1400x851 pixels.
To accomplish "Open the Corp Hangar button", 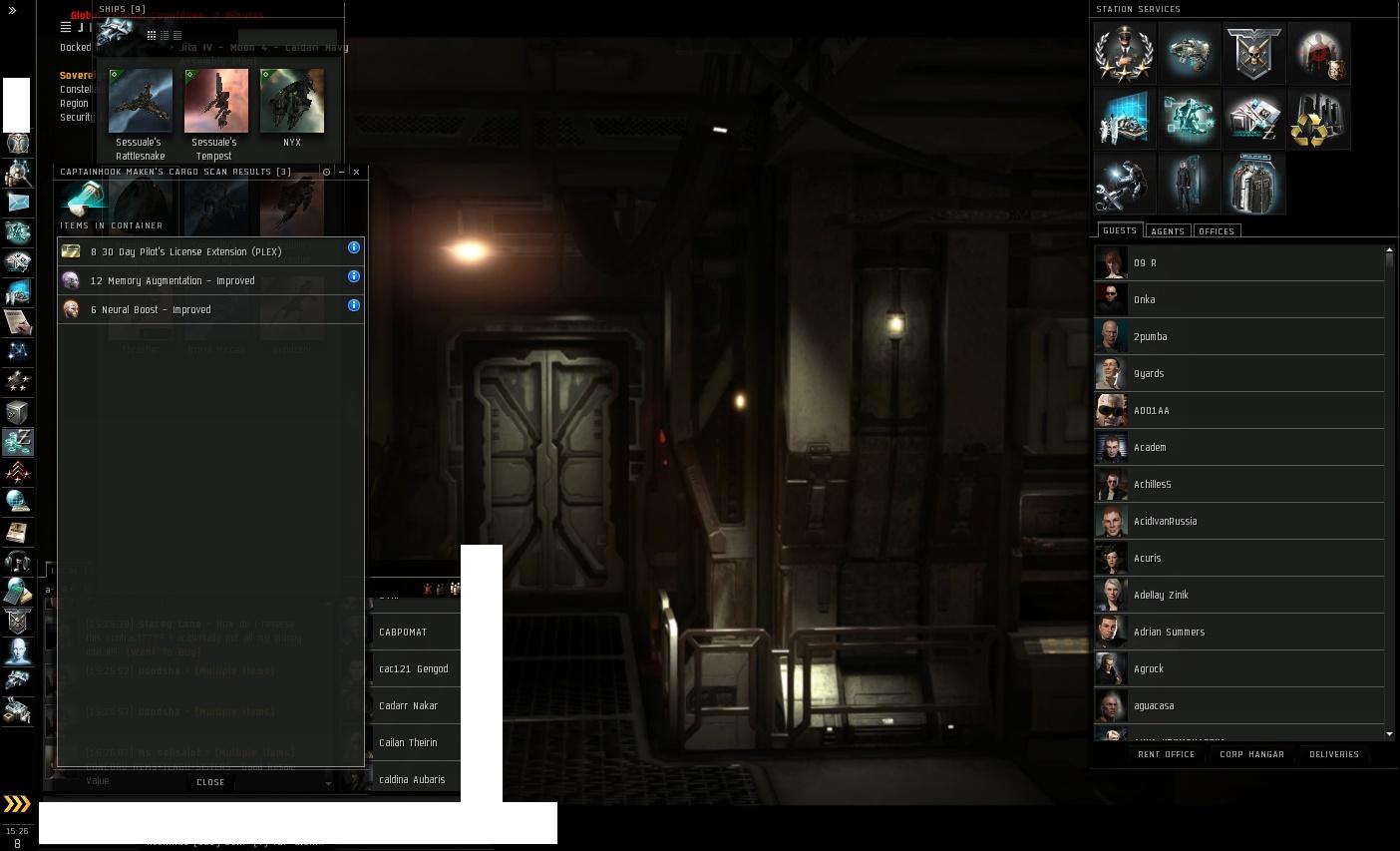I will coord(1251,754).
